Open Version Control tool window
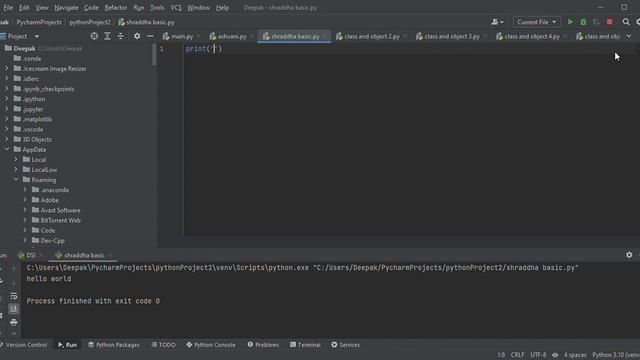This screenshot has height=360, width=640. pyautogui.click(x=24, y=345)
